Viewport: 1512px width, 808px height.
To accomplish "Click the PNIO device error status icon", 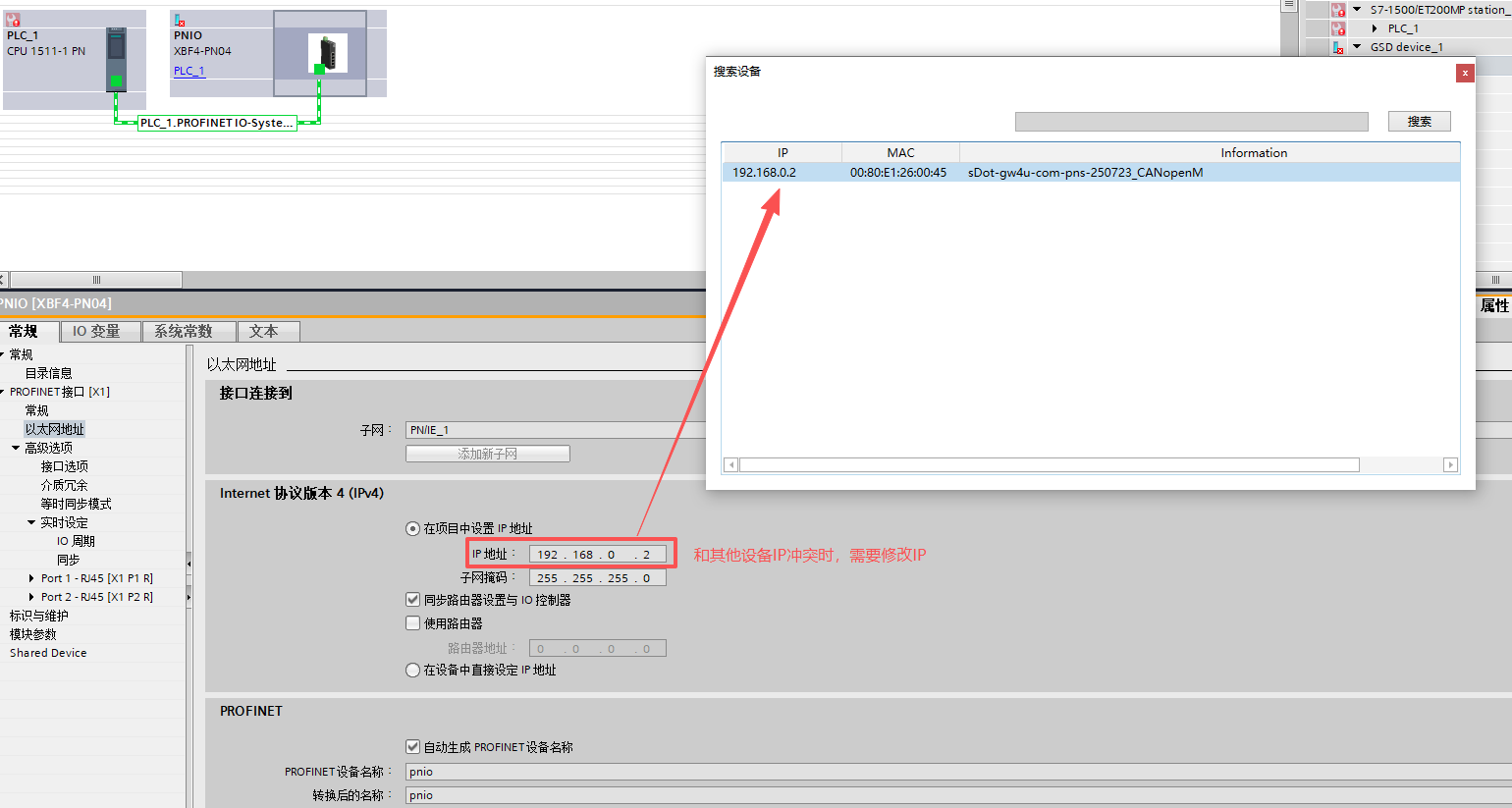I will coord(180,20).
